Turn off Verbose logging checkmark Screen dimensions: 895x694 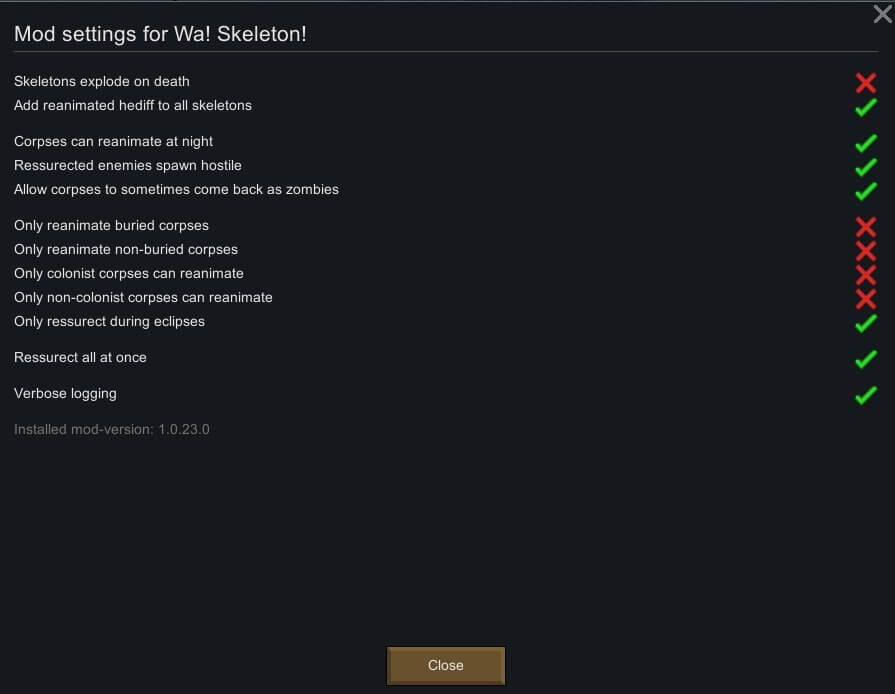point(865,394)
